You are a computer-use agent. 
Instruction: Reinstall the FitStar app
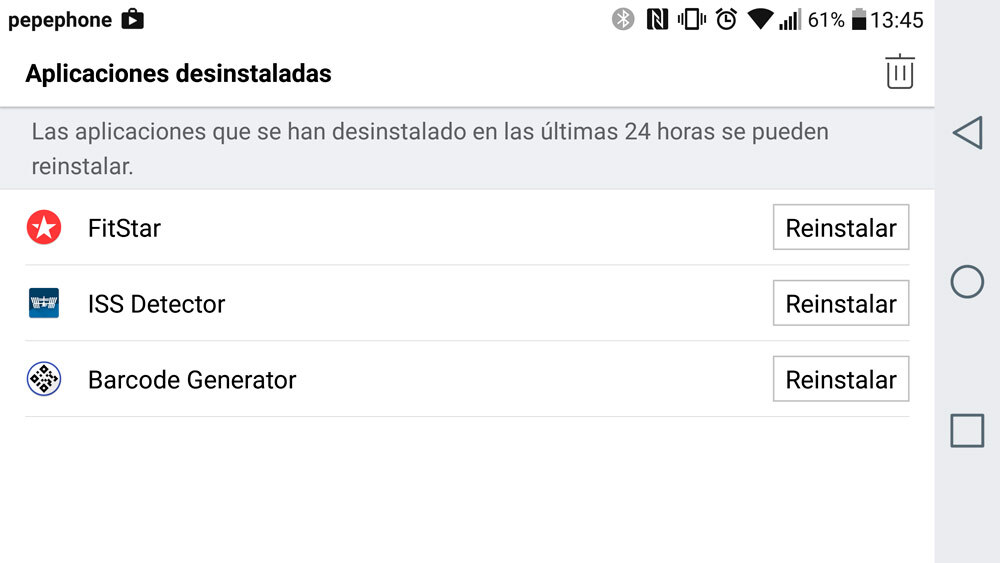click(840, 228)
